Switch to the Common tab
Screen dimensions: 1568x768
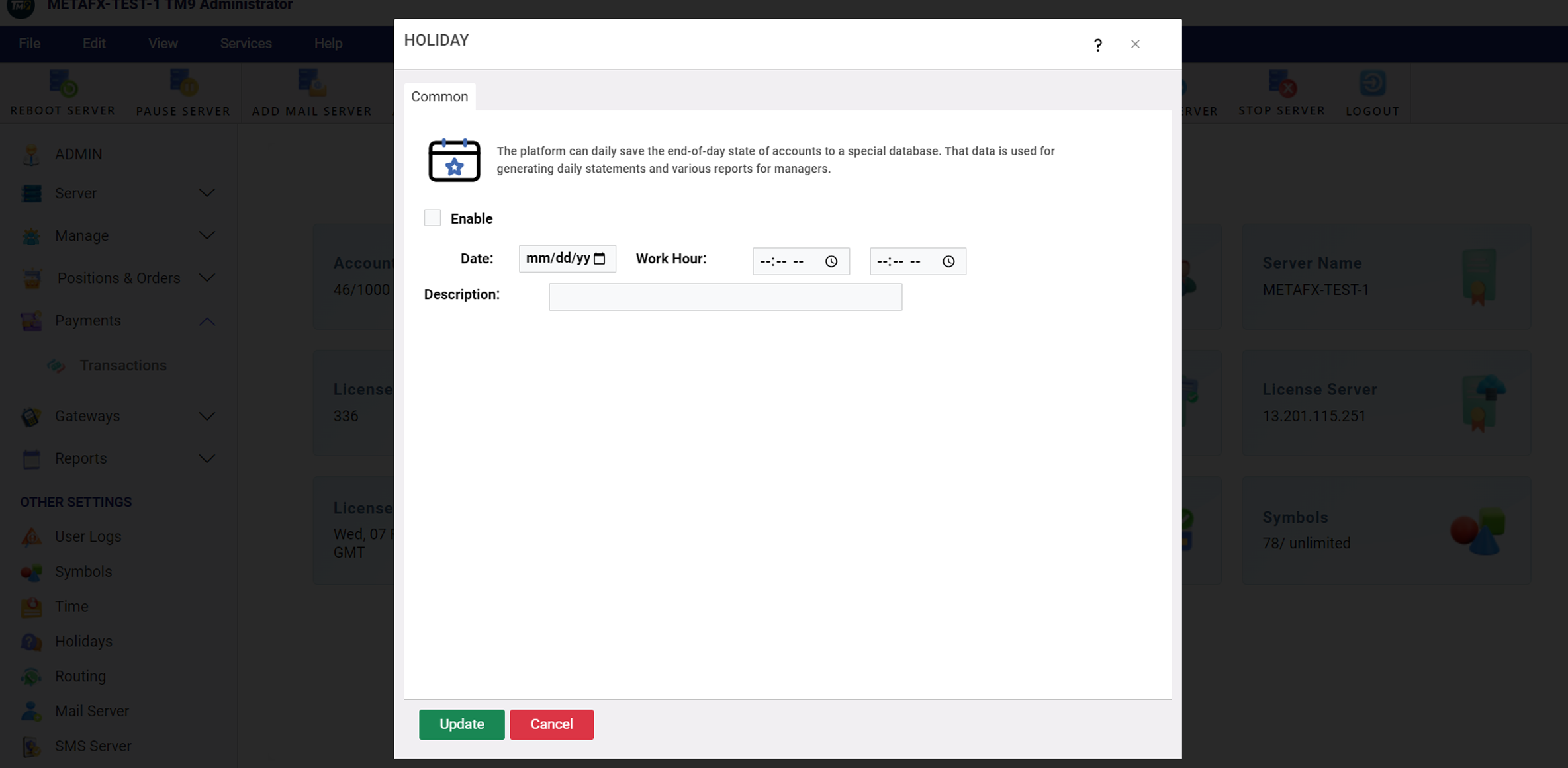click(x=439, y=97)
